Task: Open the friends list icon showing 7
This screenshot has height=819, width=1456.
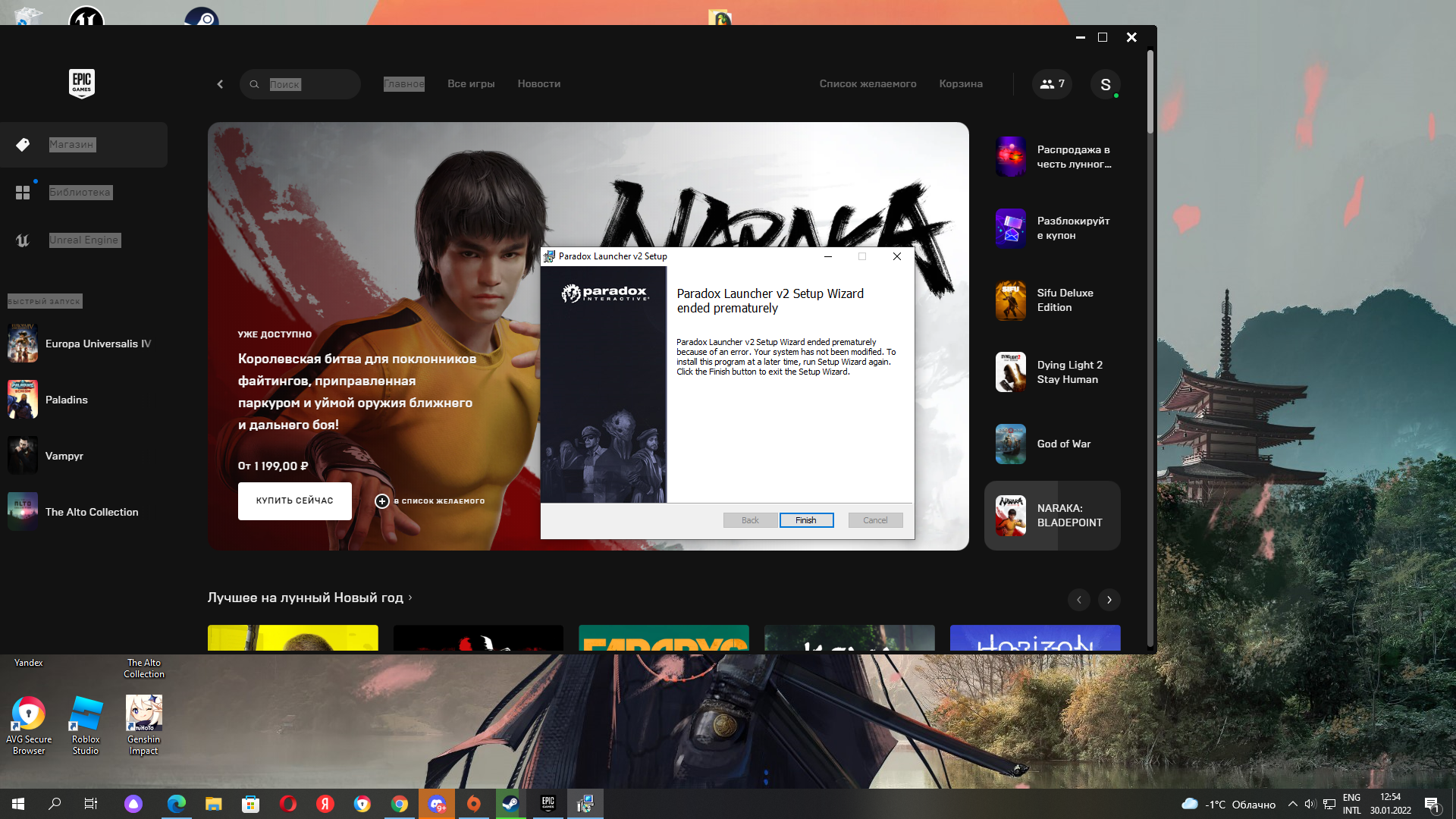Action: click(x=1052, y=84)
